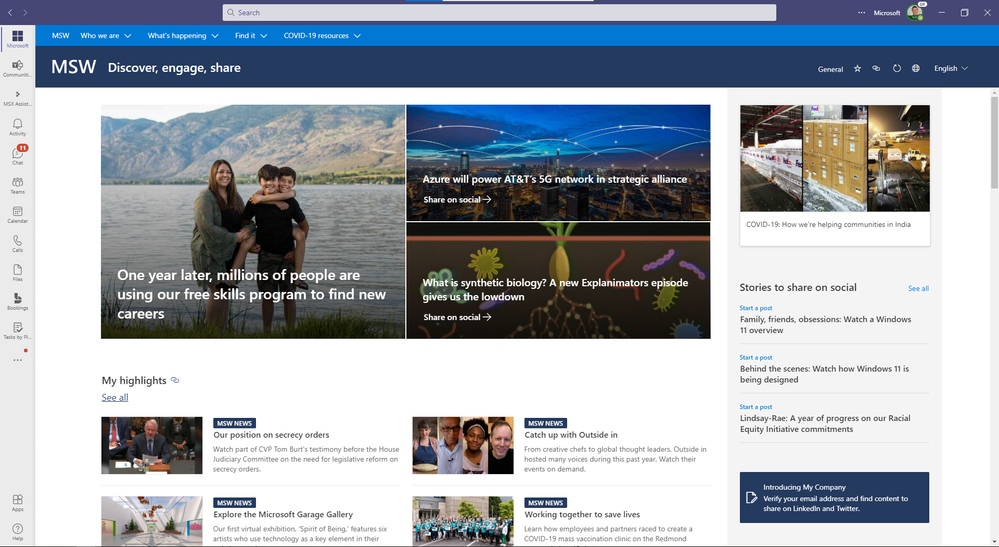Viewport: 999px width, 547px height.
Task: Switch to the General channel tab
Action: pos(830,69)
